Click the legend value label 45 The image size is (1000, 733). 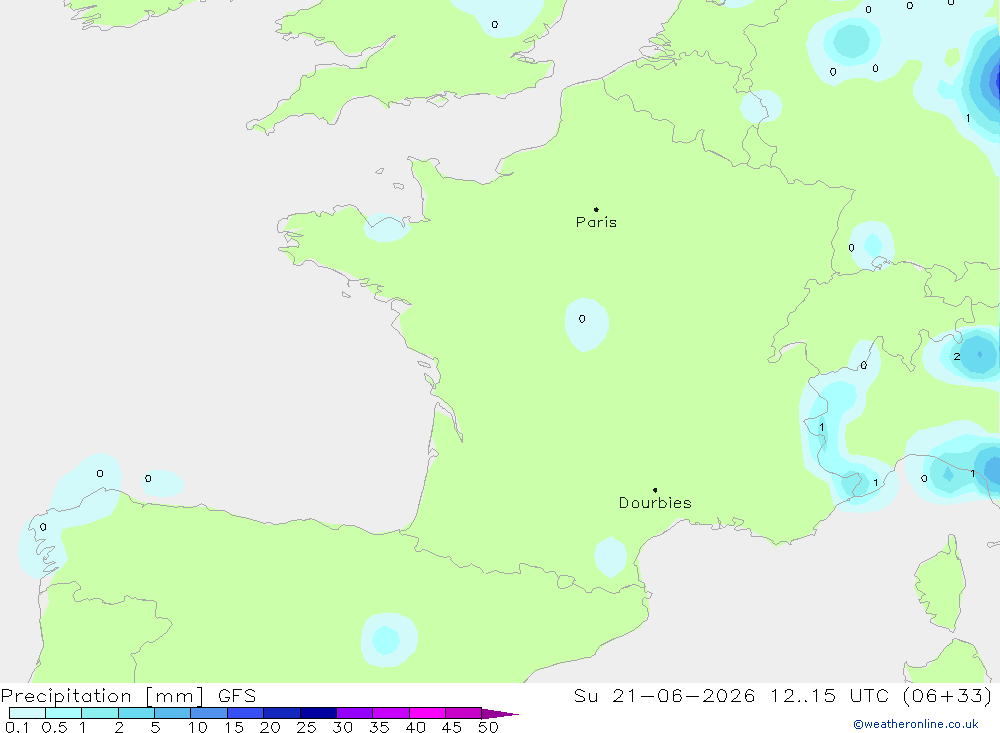point(452,727)
